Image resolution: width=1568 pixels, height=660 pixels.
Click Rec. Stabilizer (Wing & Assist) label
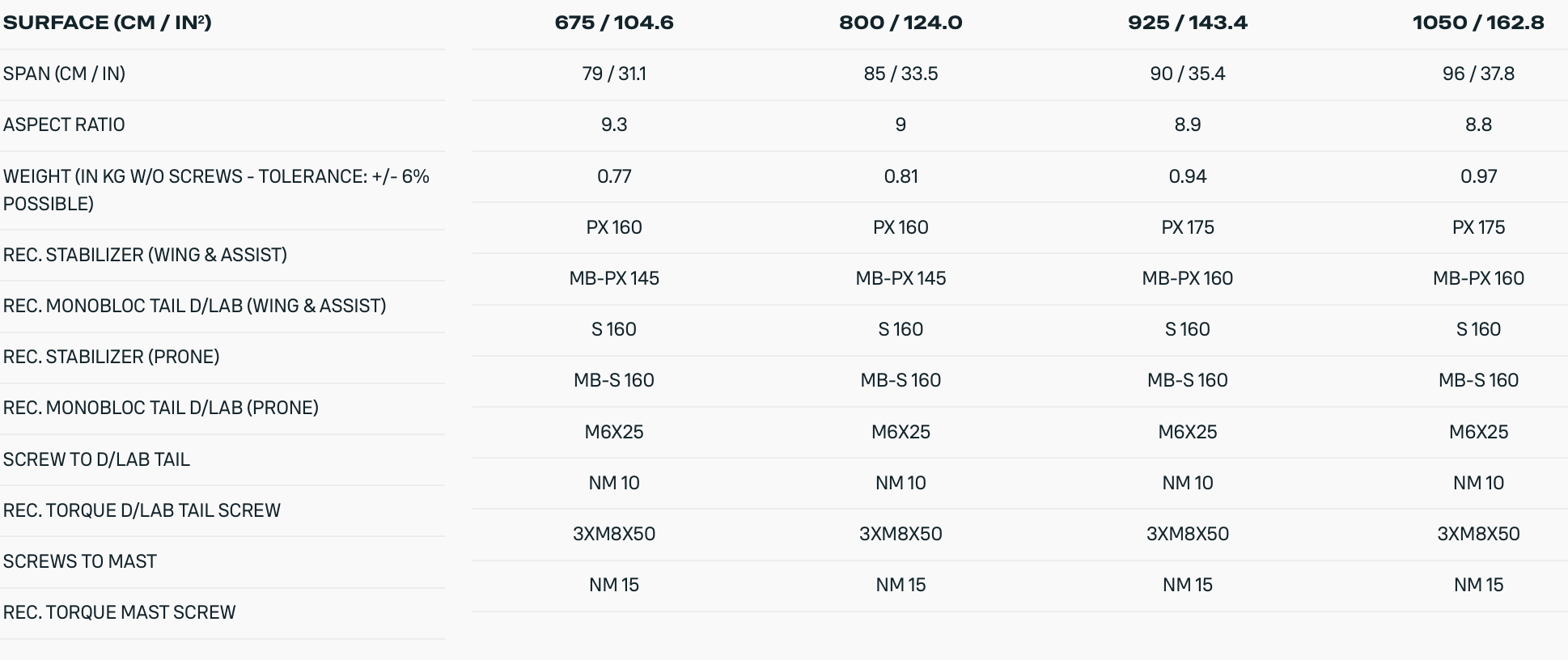[x=145, y=255]
